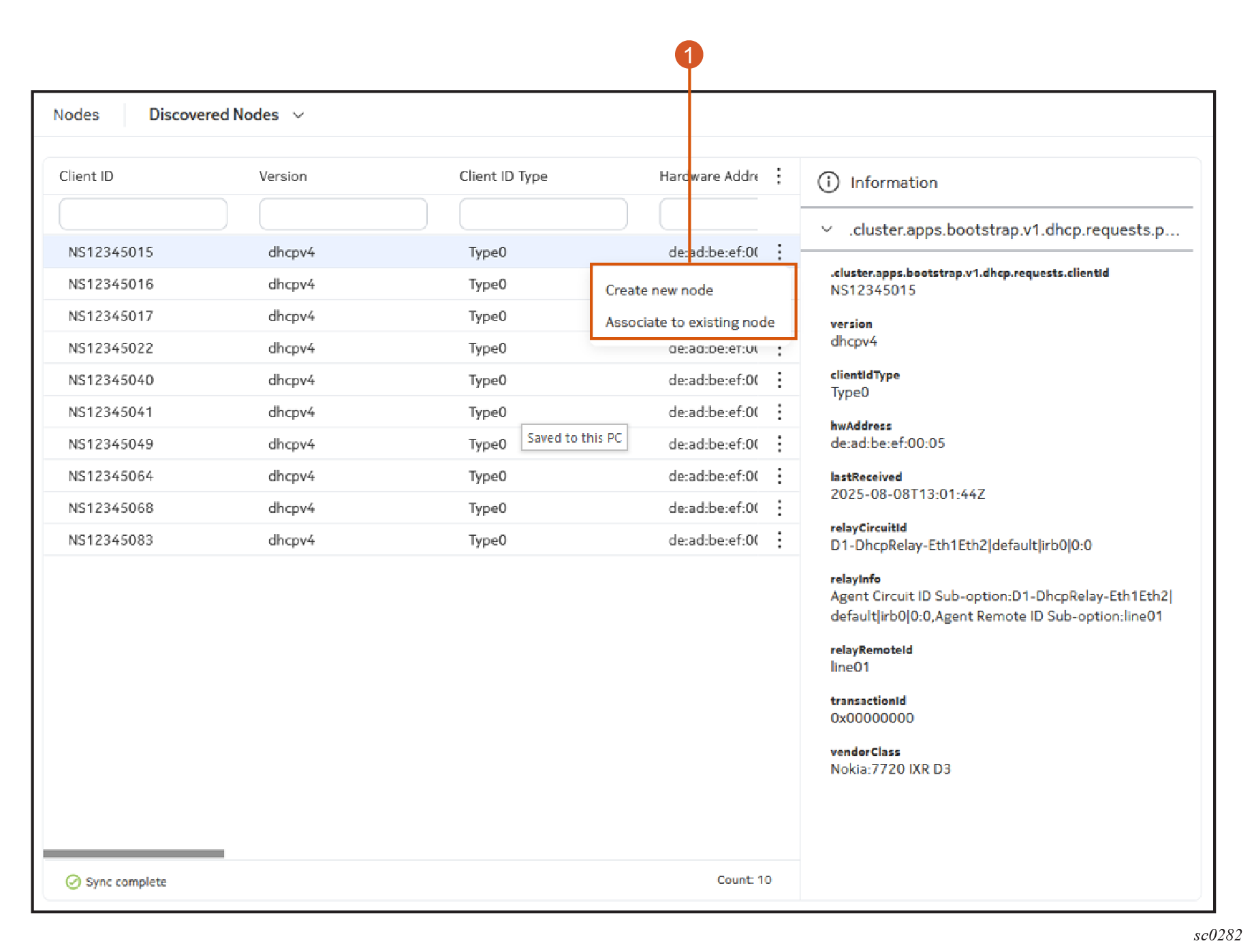1254x952 pixels.
Task: Open table column options kebab in header
Action: [x=779, y=176]
